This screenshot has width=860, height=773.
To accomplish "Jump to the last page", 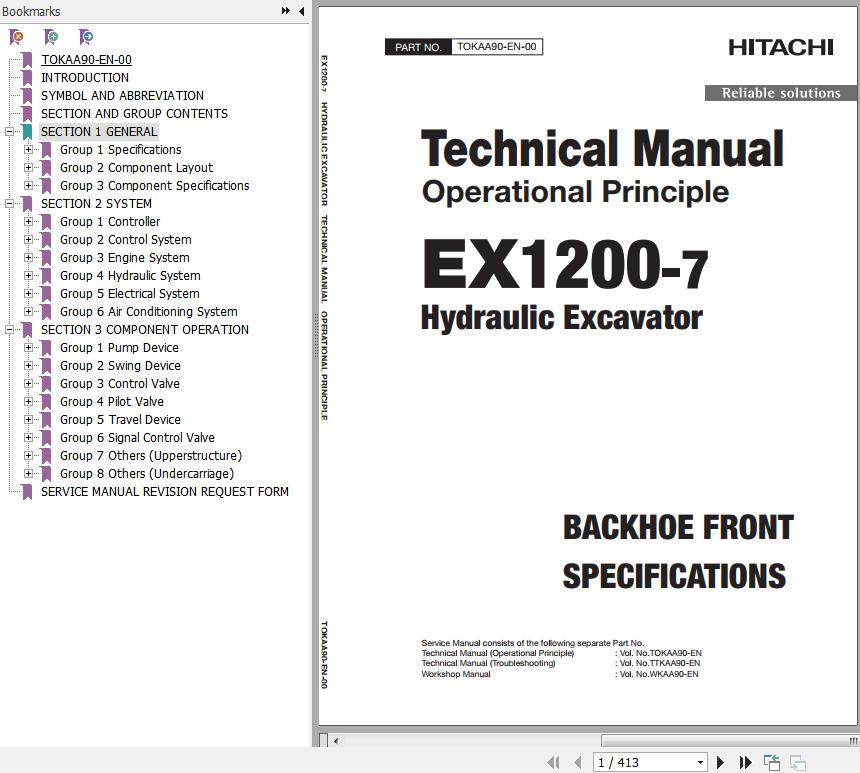I will click(x=745, y=762).
